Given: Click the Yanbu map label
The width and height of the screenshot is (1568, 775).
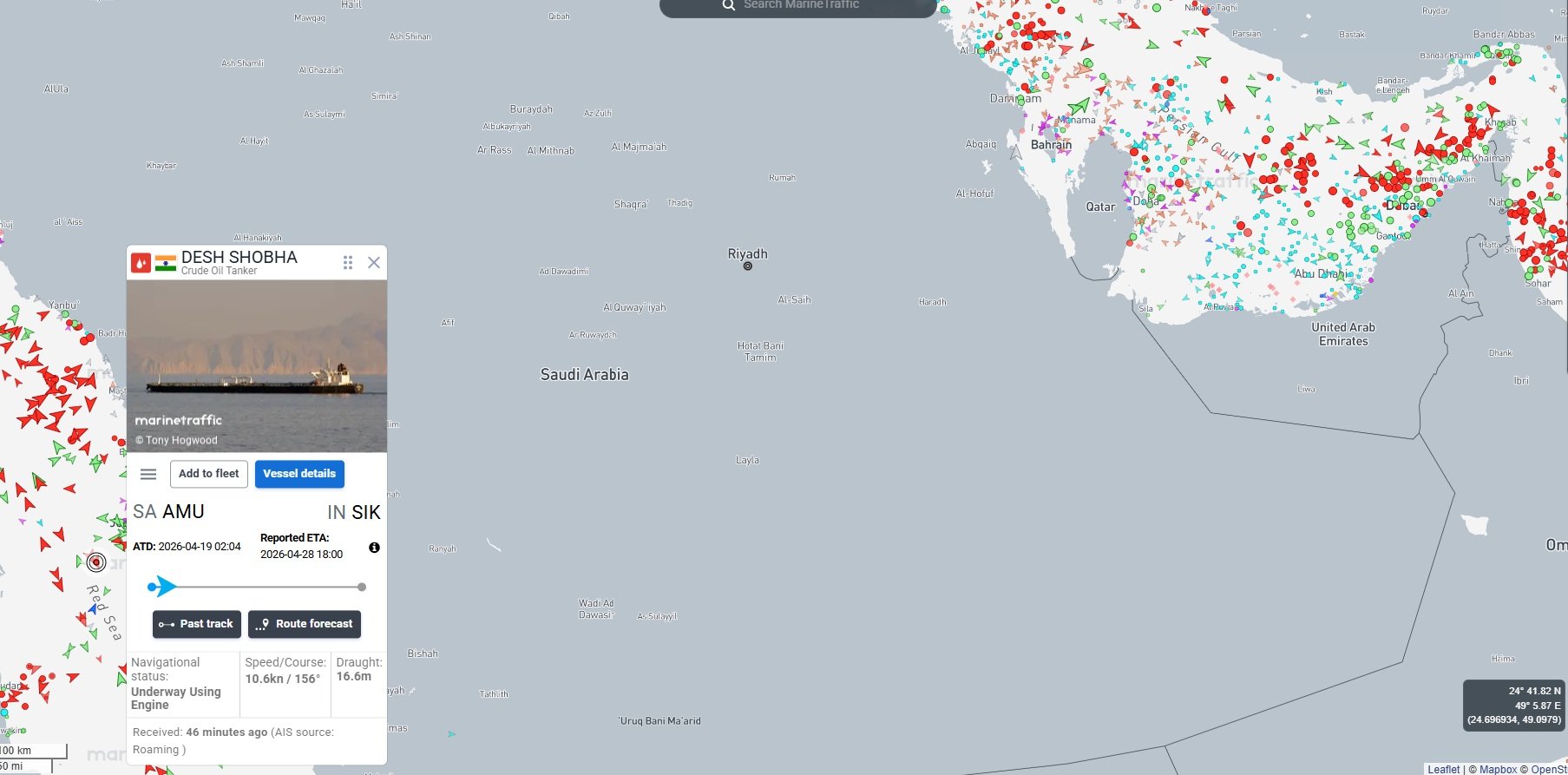Looking at the screenshot, I should pyautogui.click(x=62, y=305).
